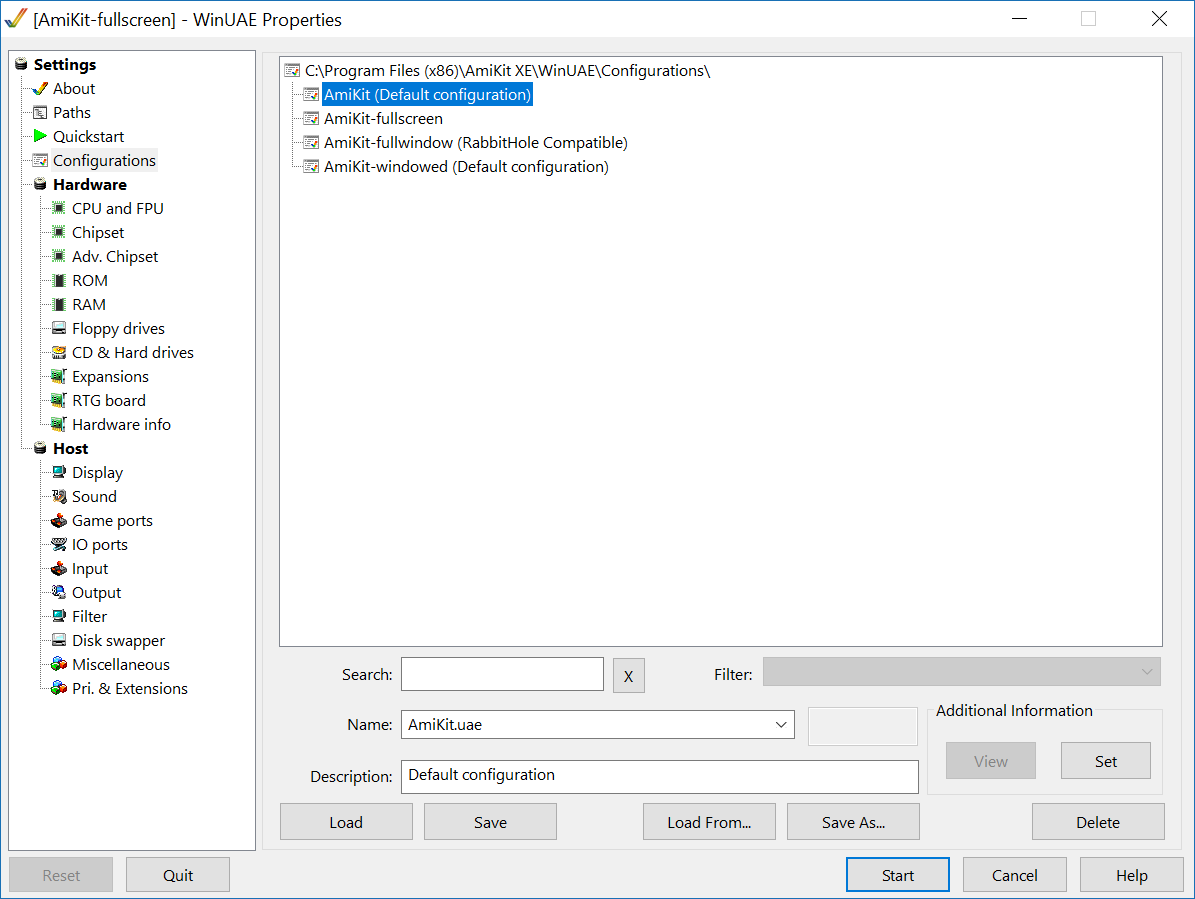1195x899 pixels.
Task: Click the ROM chip icon
Action: [59, 280]
